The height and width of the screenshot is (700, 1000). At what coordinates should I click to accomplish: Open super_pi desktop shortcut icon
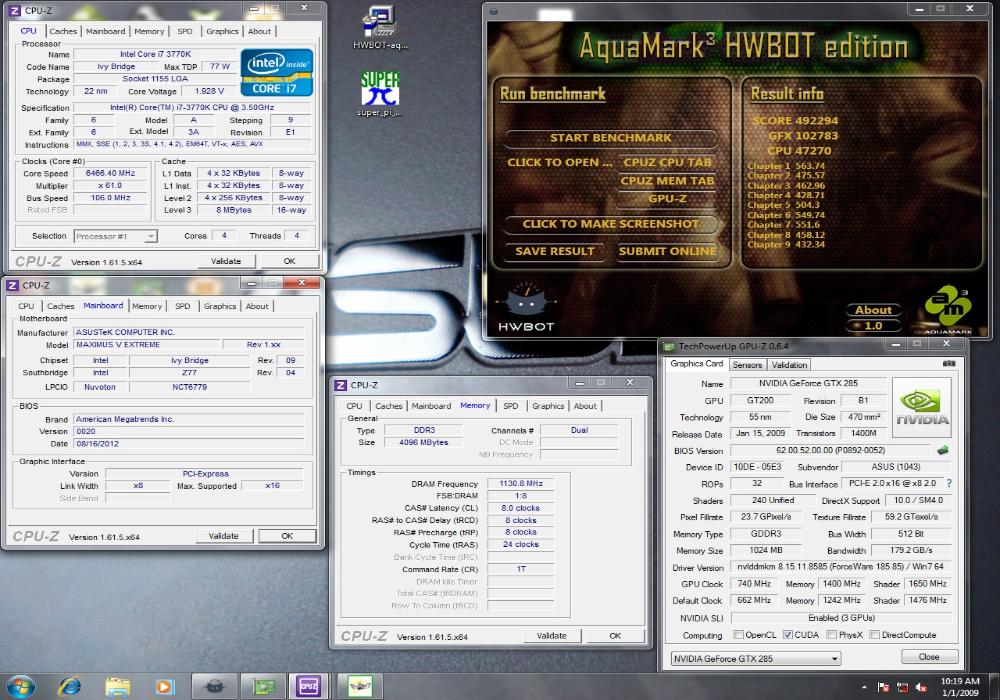click(x=379, y=93)
